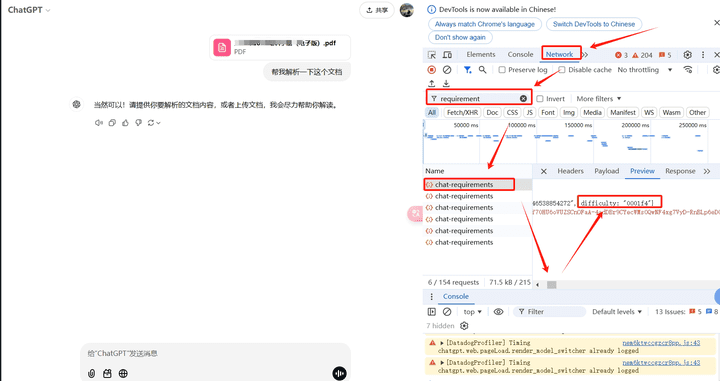Enable the Invert checkbox
Screen dimensions: 720x381
click(x=540, y=99)
